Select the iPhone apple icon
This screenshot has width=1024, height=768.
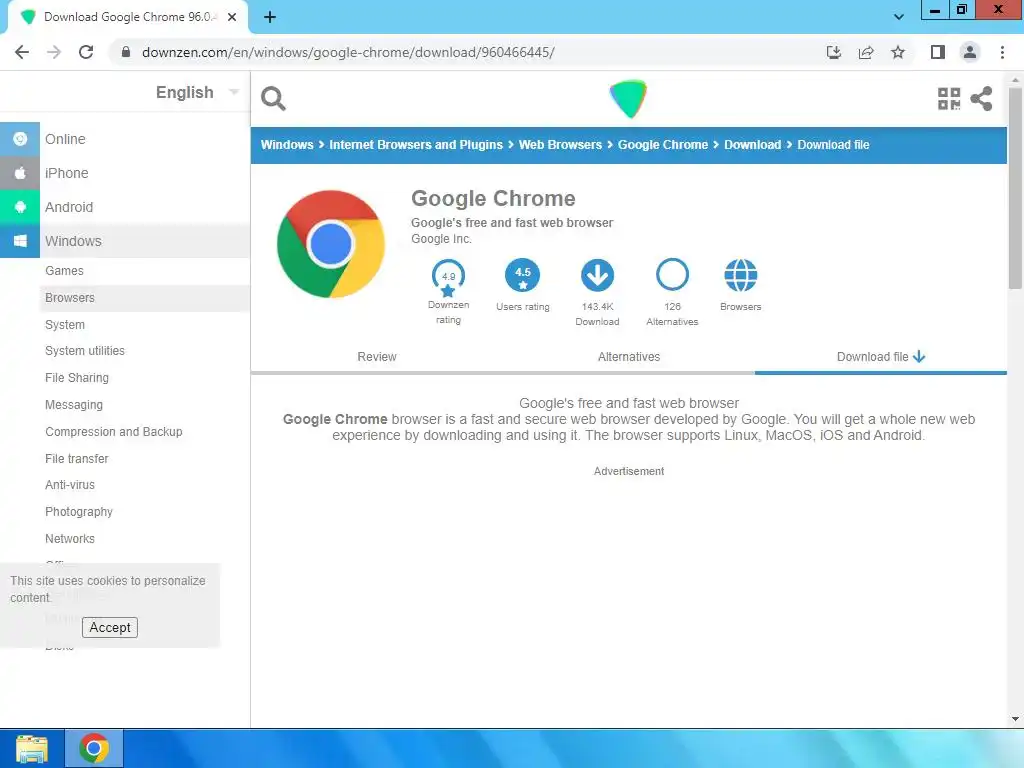[x=20, y=172]
